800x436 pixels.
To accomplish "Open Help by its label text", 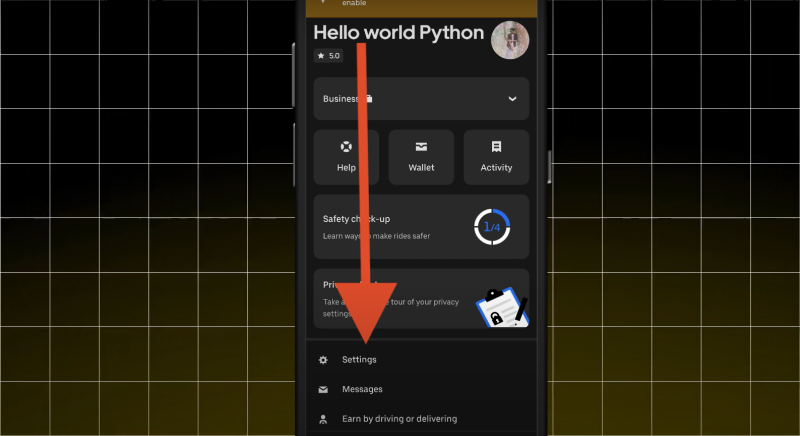I will click(346, 167).
